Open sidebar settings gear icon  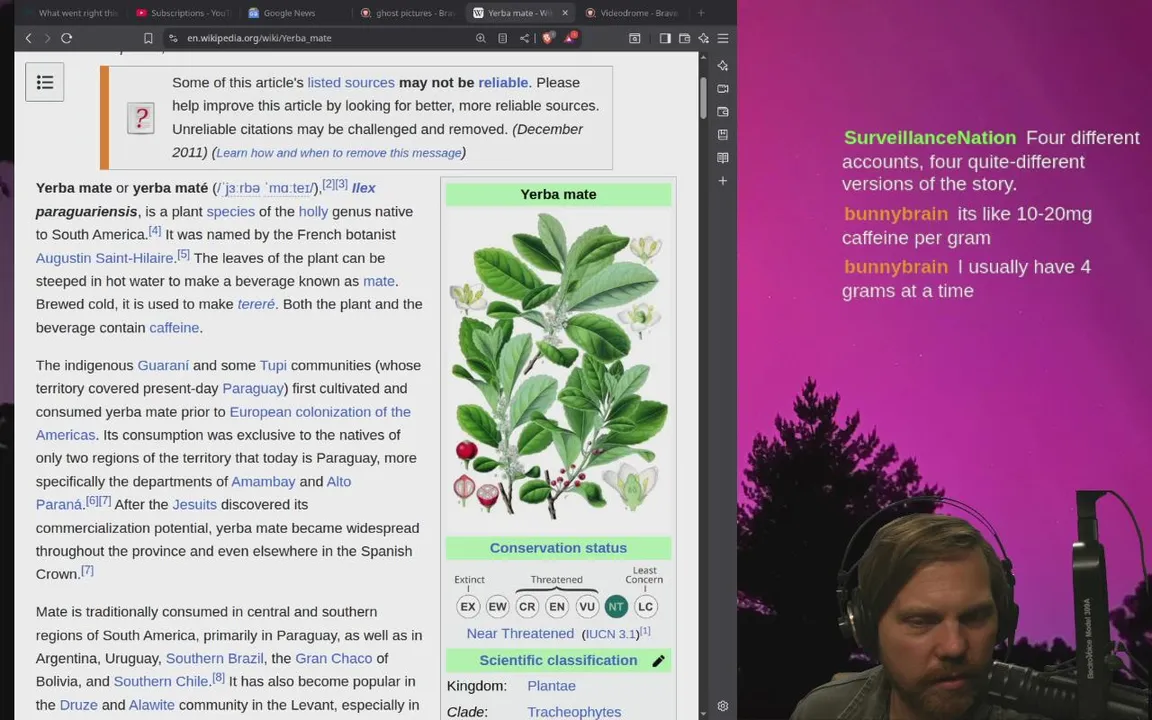723,705
